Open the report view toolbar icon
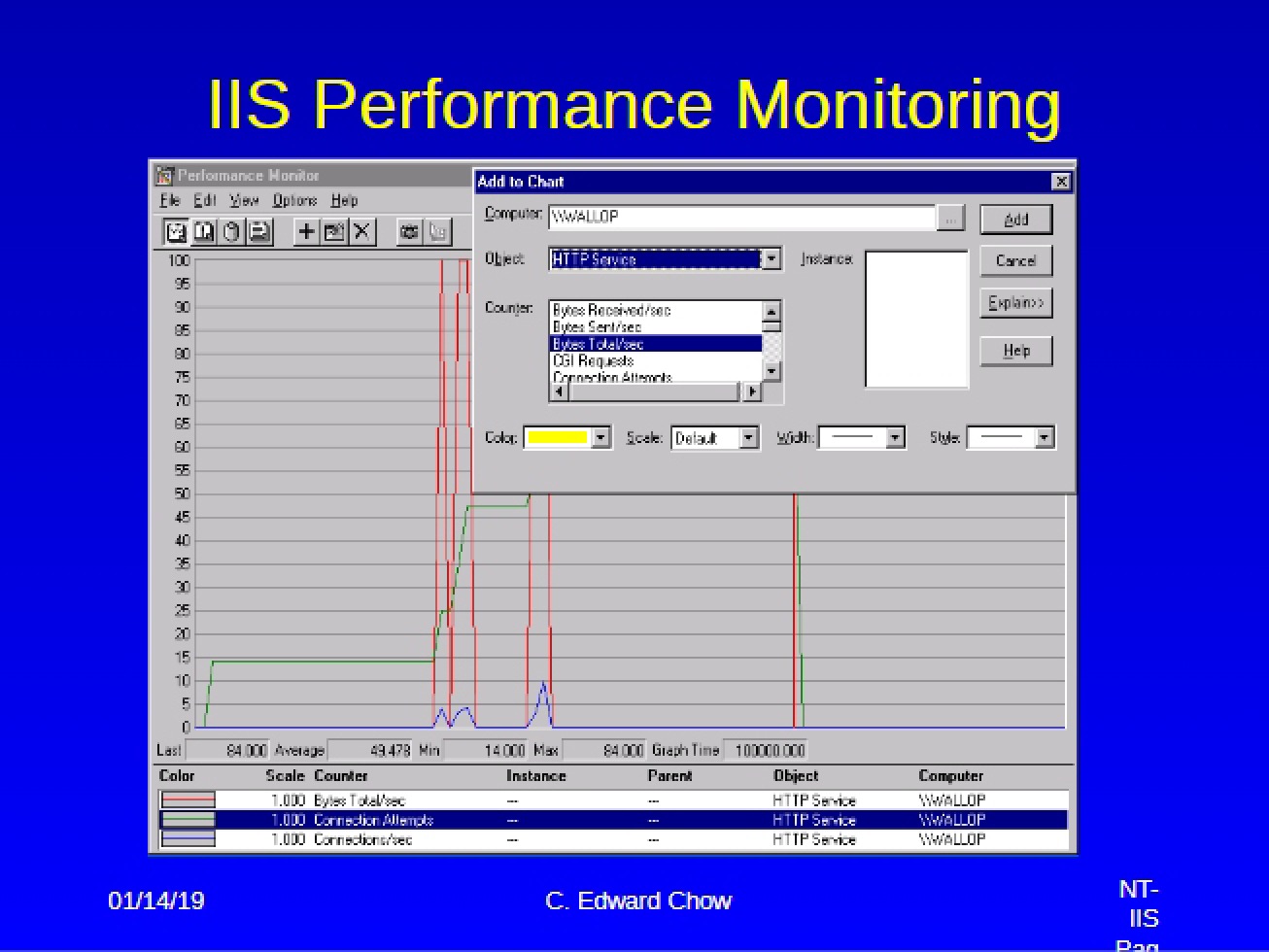The height and width of the screenshot is (952, 1269). 259,231
